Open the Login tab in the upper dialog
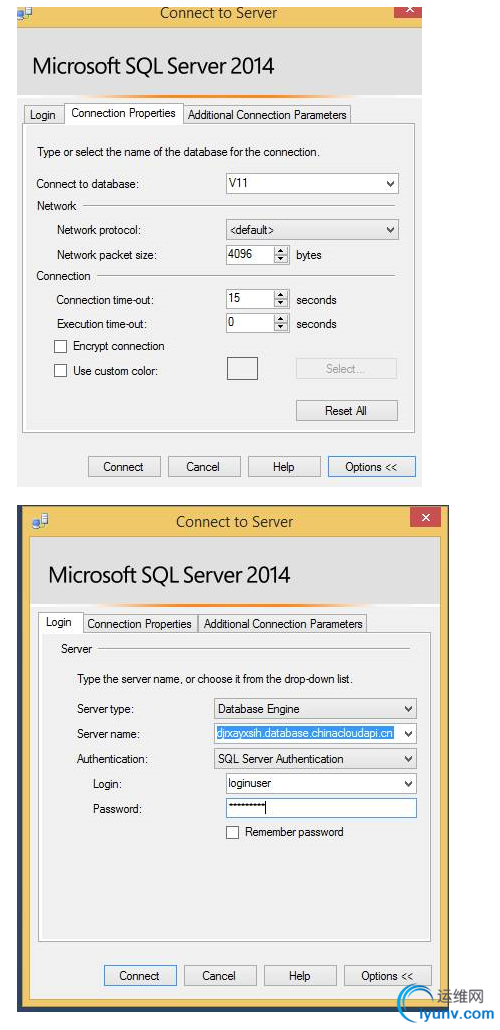The width and height of the screenshot is (500, 1030). [43, 114]
